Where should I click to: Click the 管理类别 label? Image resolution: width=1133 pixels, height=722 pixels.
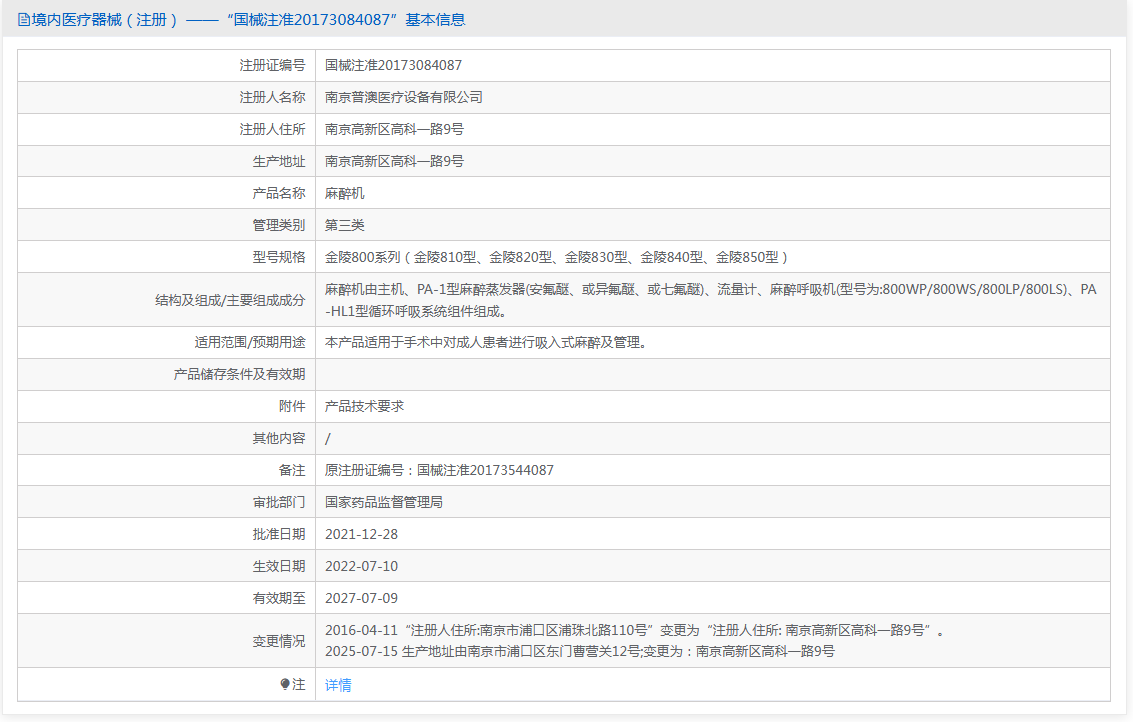click(279, 225)
